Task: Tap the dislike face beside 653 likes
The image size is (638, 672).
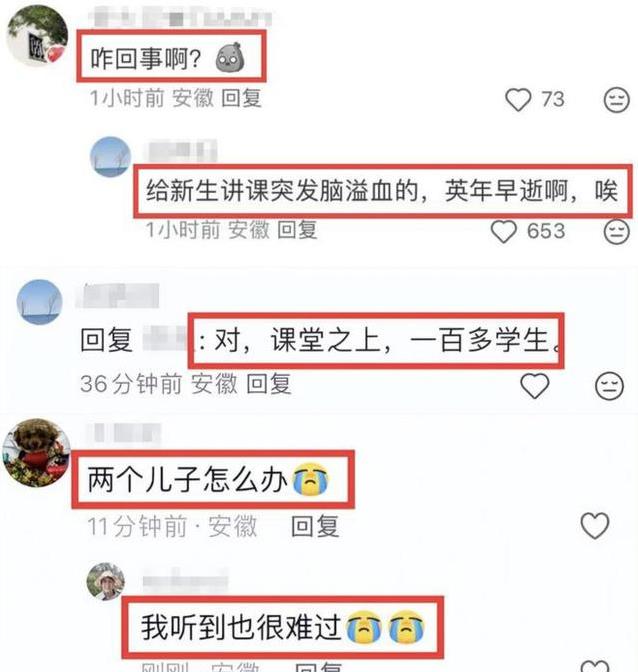Action: (x=616, y=232)
